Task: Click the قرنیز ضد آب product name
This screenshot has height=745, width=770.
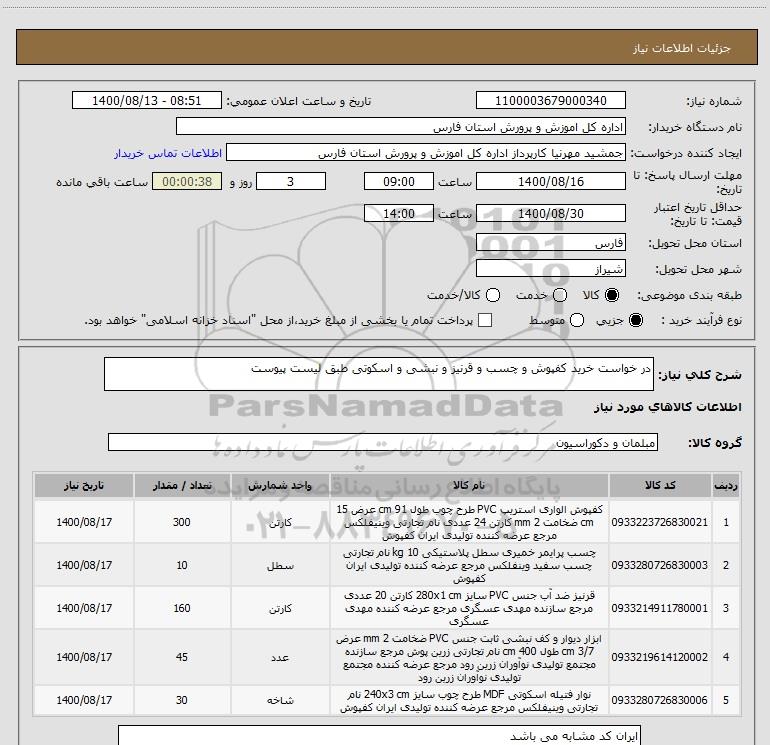Action: [469, 608]
